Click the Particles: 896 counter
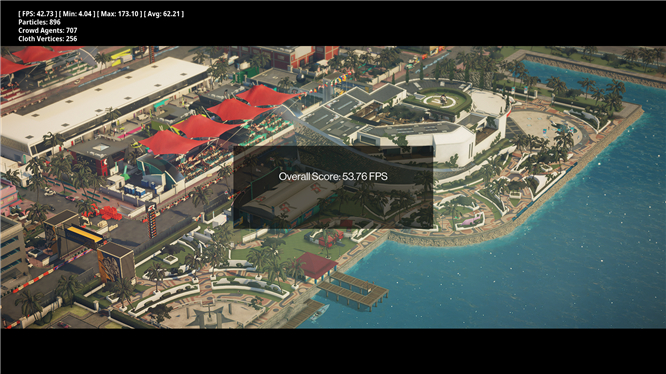This screenshot has height=374, width=666. click(39, 22)
